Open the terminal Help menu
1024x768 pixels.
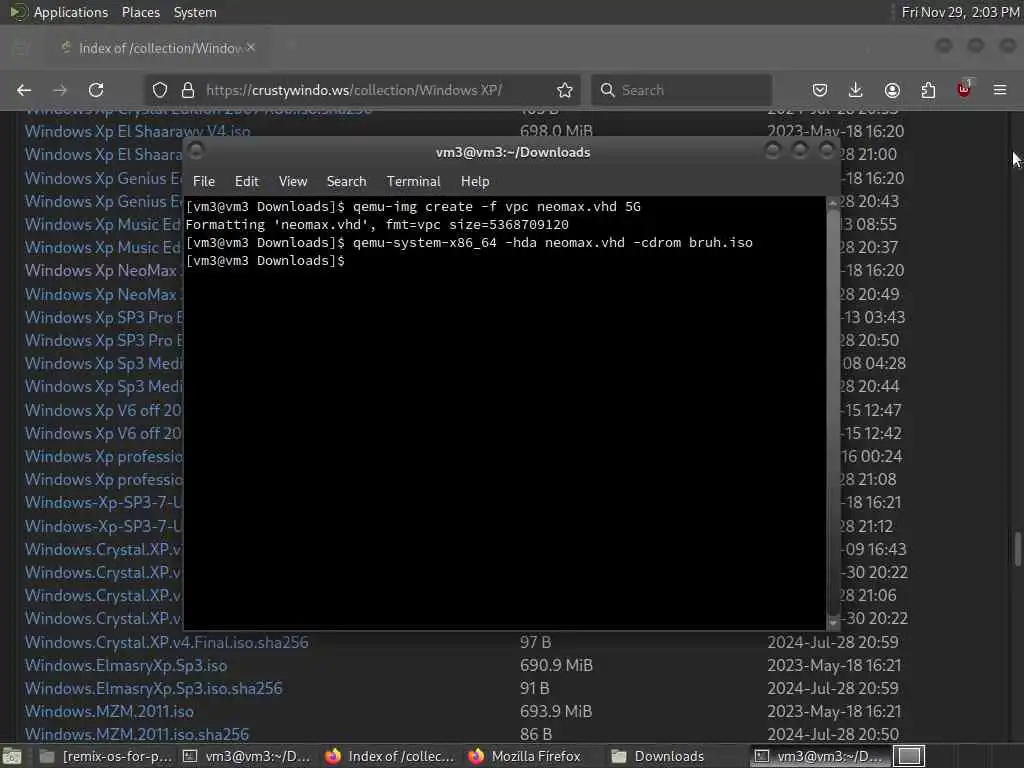point(475,182)
